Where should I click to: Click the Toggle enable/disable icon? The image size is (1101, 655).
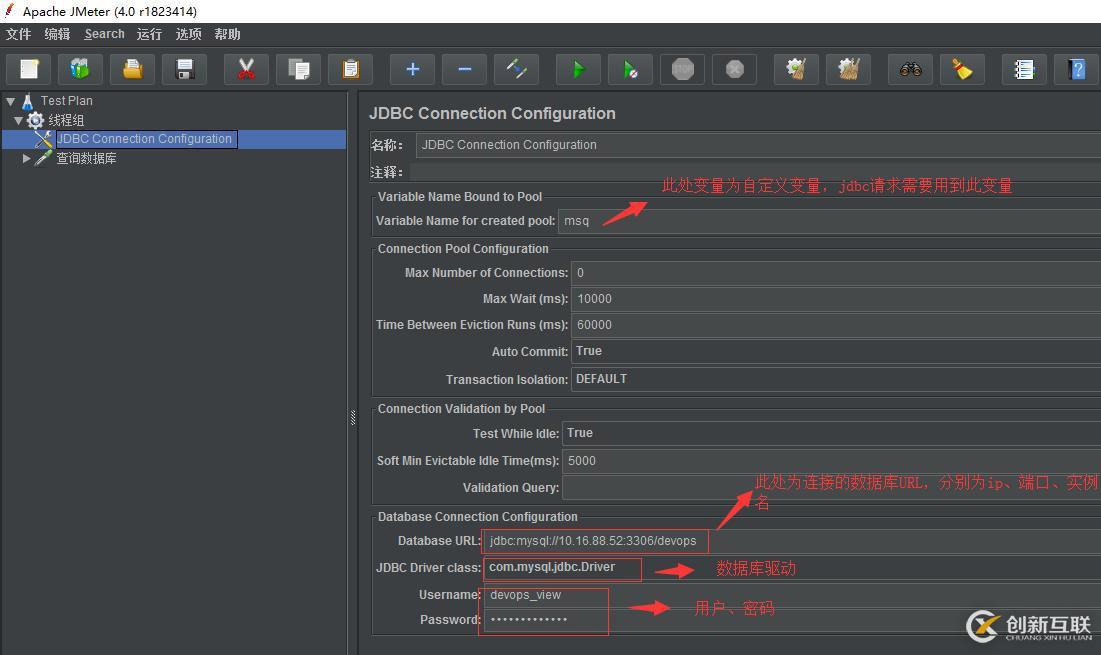516,70
